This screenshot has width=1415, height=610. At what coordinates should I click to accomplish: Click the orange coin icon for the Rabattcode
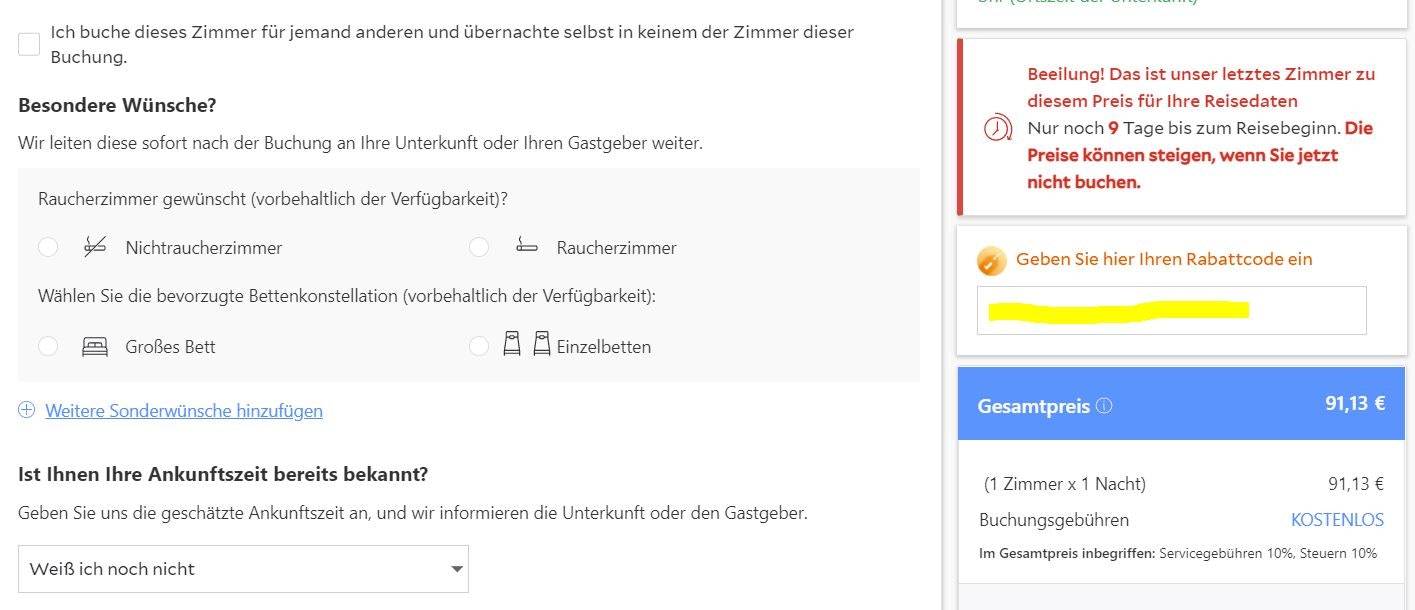click(x=989, y=259)
